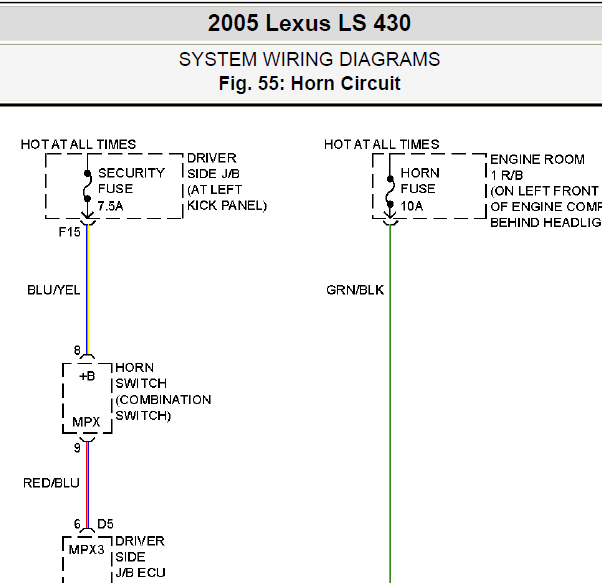Click the 'DRIVER SIDE J/B (AT LEFT KICK PANEL)' label
Screen dimensions: 602x583
tap(227, 182)
